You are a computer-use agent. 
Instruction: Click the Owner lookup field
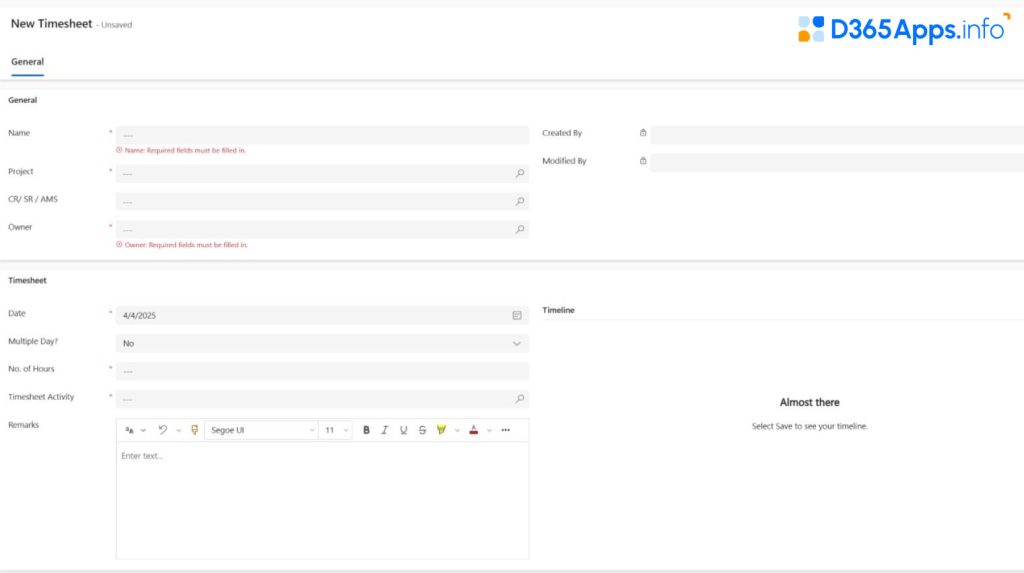(322, 229)
